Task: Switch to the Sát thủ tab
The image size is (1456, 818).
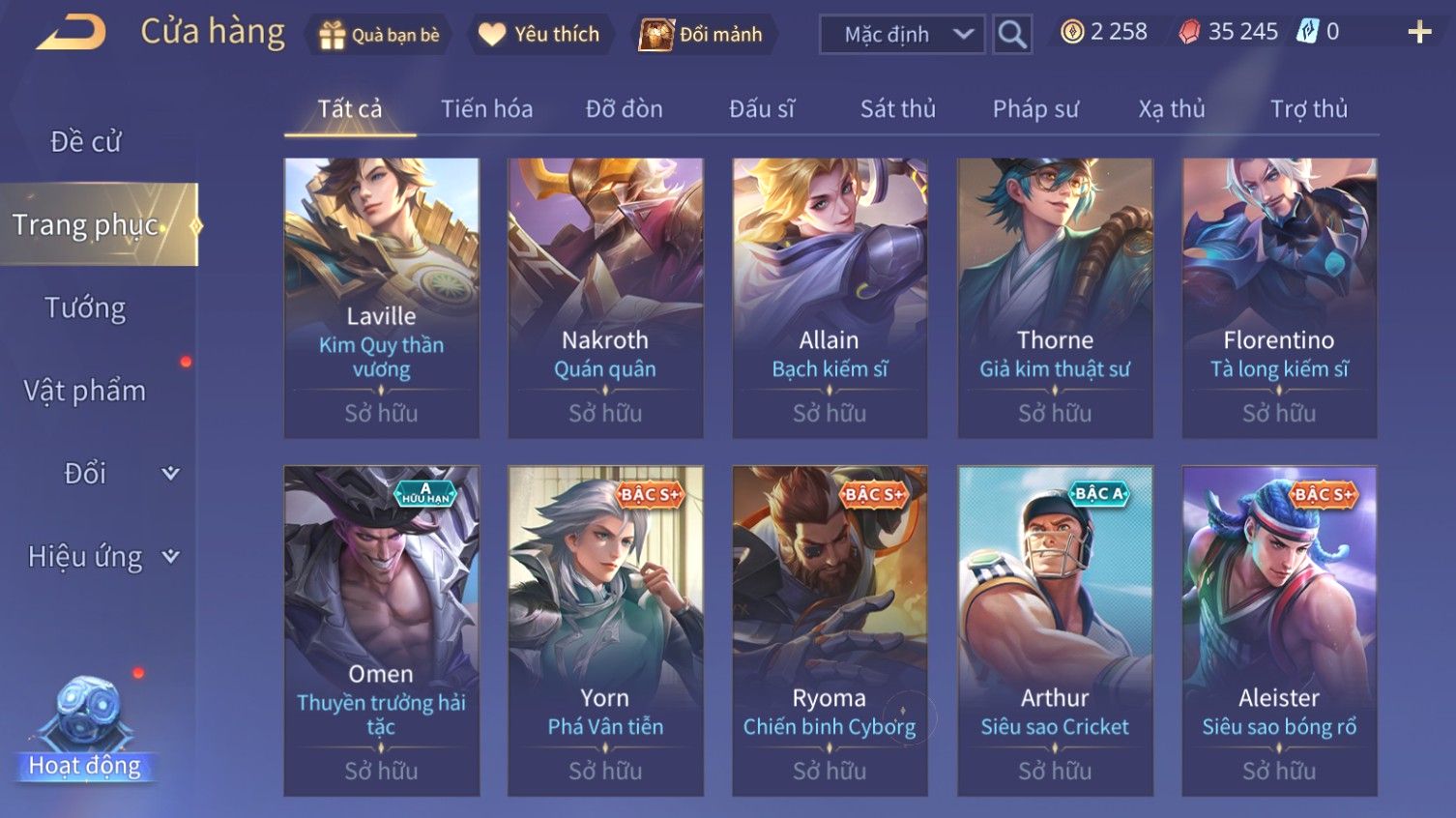Action: (x=898, y=109)
